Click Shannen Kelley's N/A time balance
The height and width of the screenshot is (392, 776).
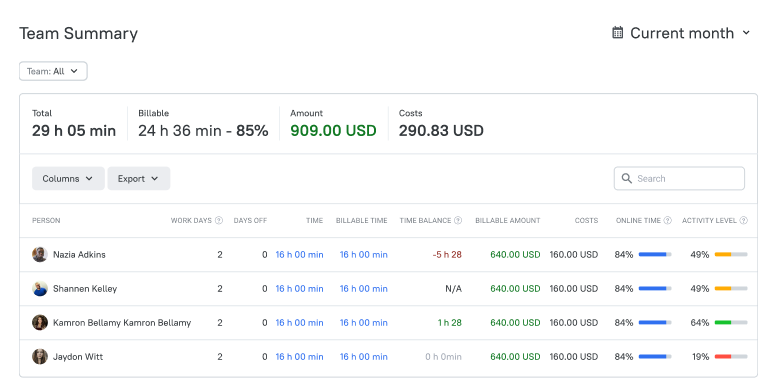pos(453,289)
